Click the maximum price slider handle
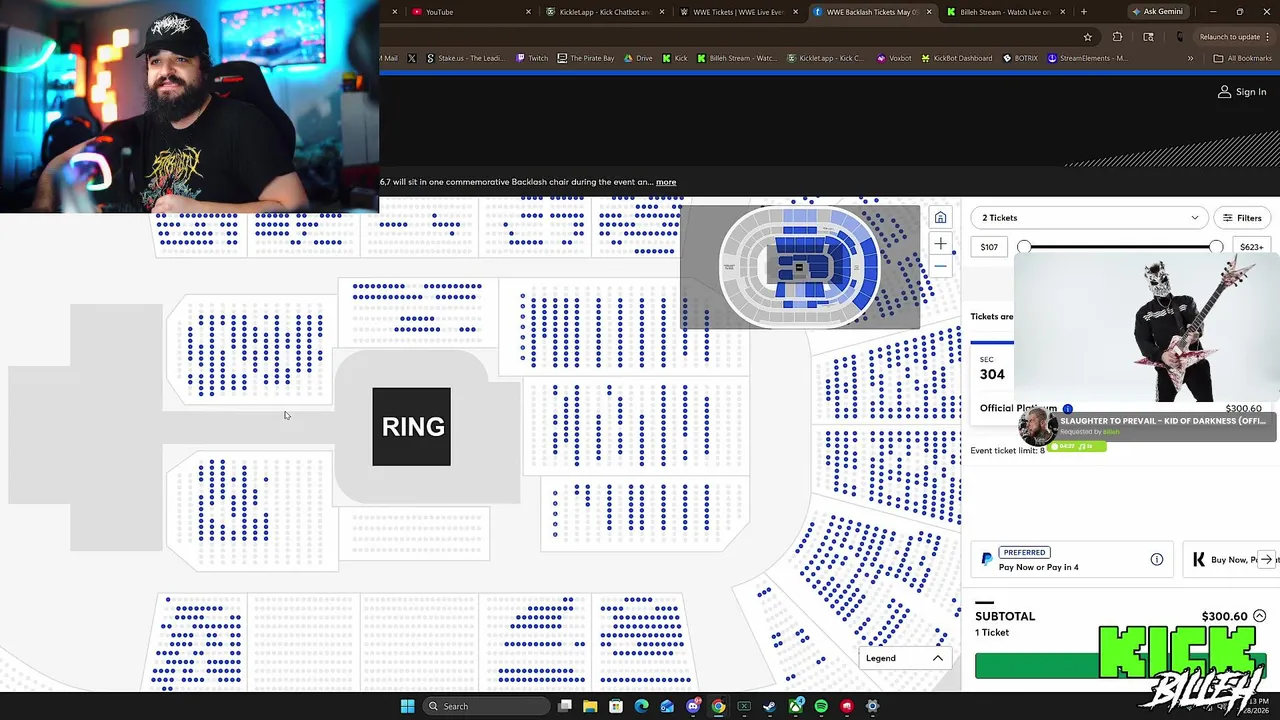 point(1216,247)
